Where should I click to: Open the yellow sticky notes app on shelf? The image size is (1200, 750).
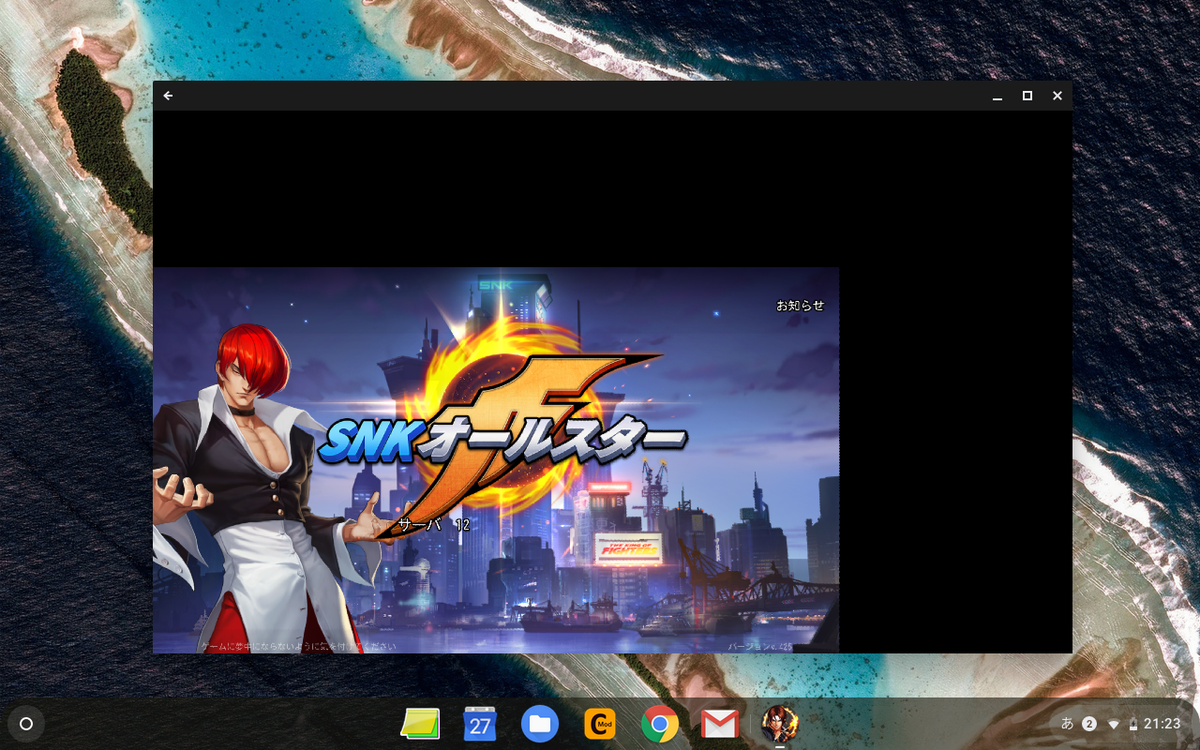coord(420,723)
